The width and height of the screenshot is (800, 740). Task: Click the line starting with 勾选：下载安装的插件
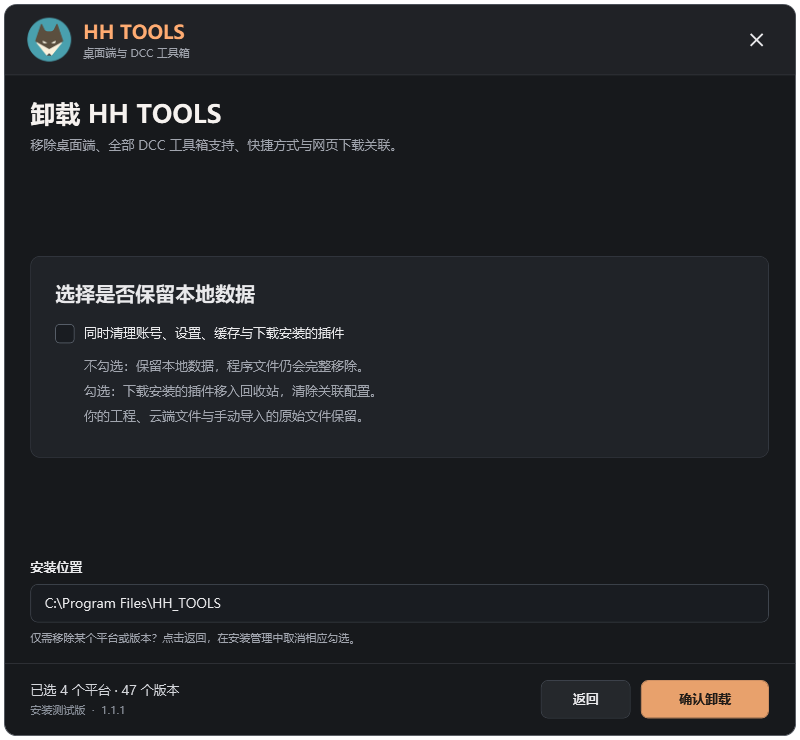(x=231, y=391)
